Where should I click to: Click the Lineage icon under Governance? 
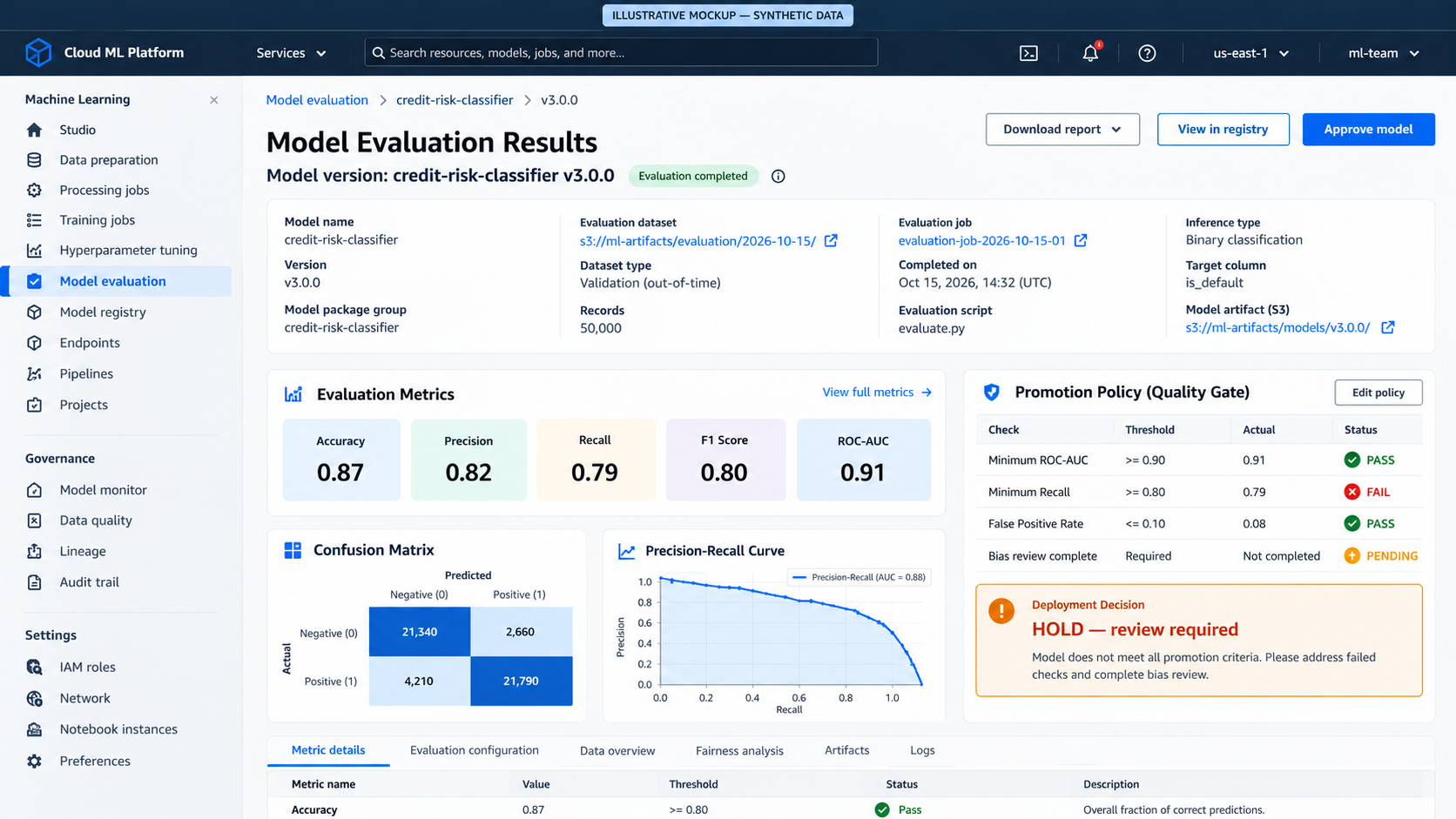pos(34,551)
